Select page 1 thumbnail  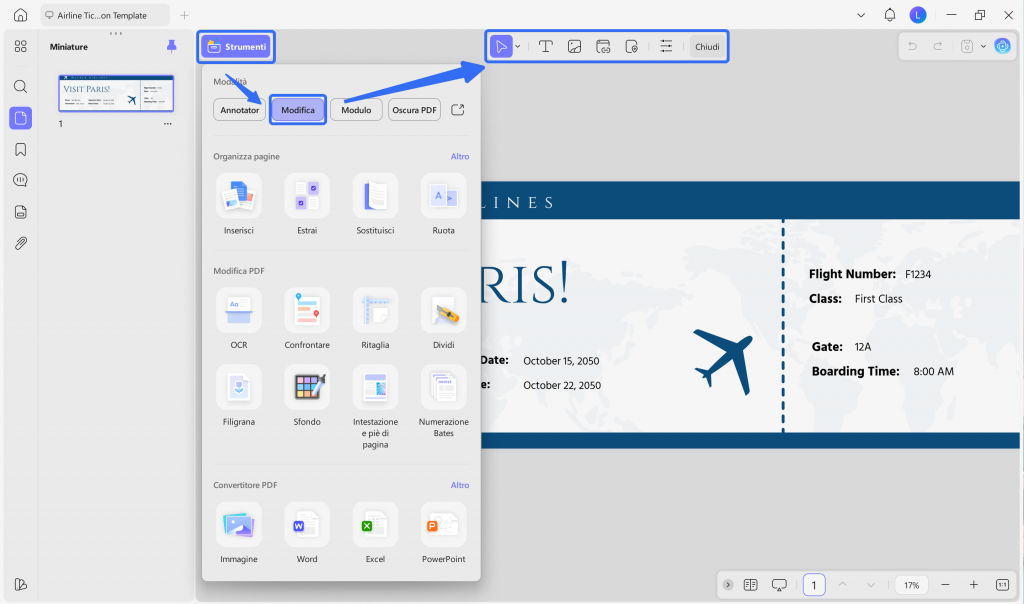tap(116, 93)
